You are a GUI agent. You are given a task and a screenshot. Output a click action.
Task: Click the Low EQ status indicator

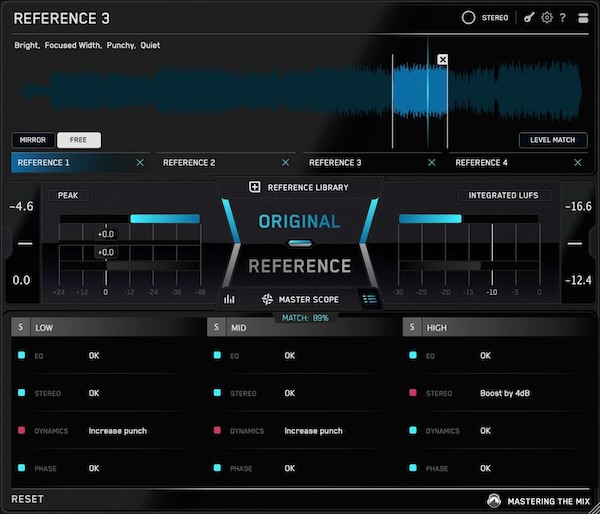tap(22, 356)
